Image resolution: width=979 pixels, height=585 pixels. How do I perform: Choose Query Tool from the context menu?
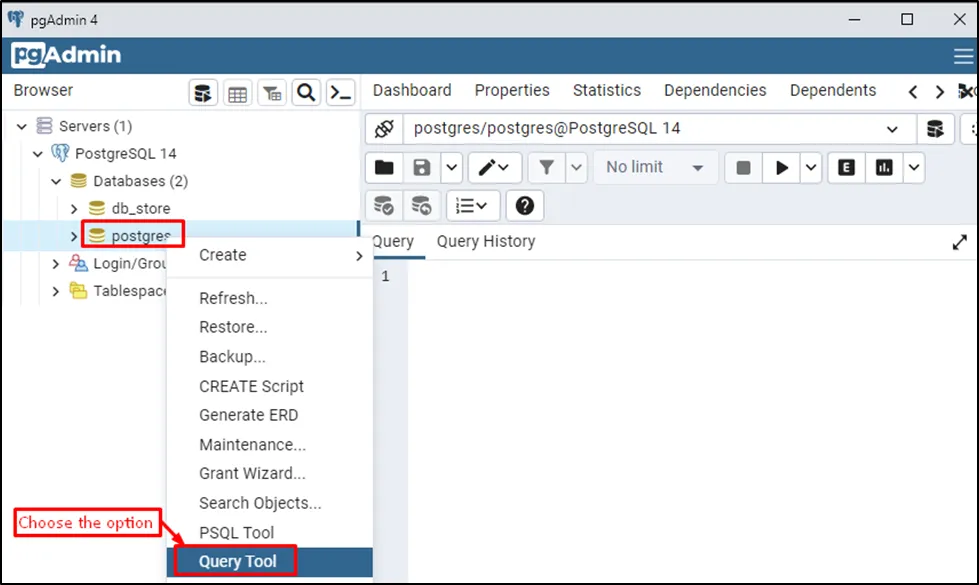point(238,562)
